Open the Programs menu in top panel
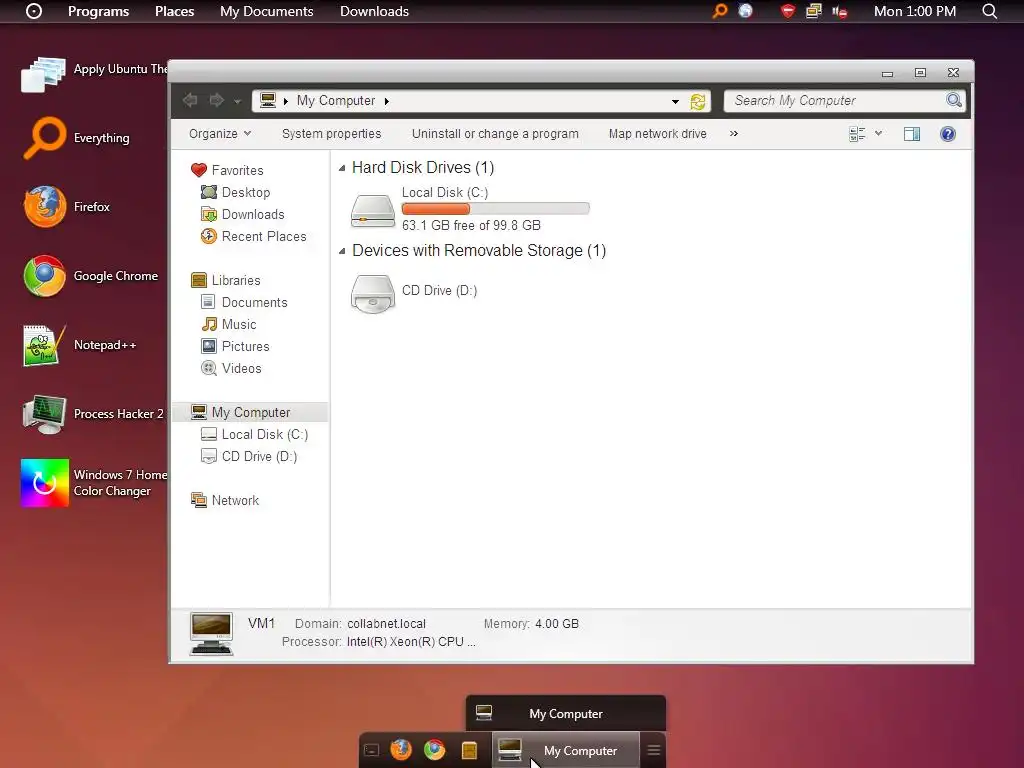1024x768 pixels. point(99,11)
